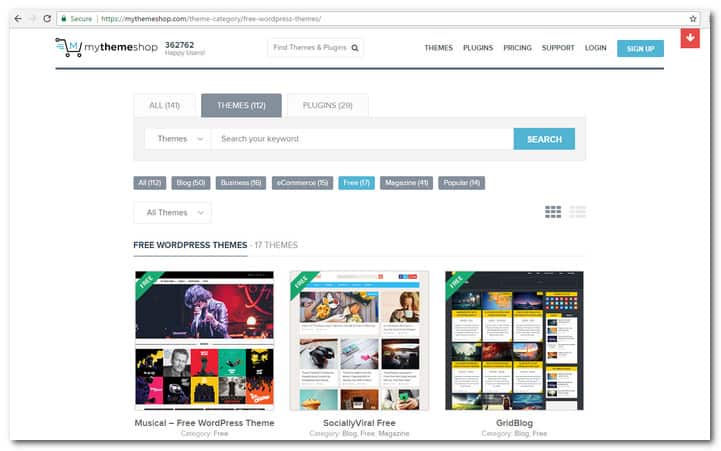Bookmark page with the star icon
Viewport: 721px width, 451px height.
coord(693,18)
